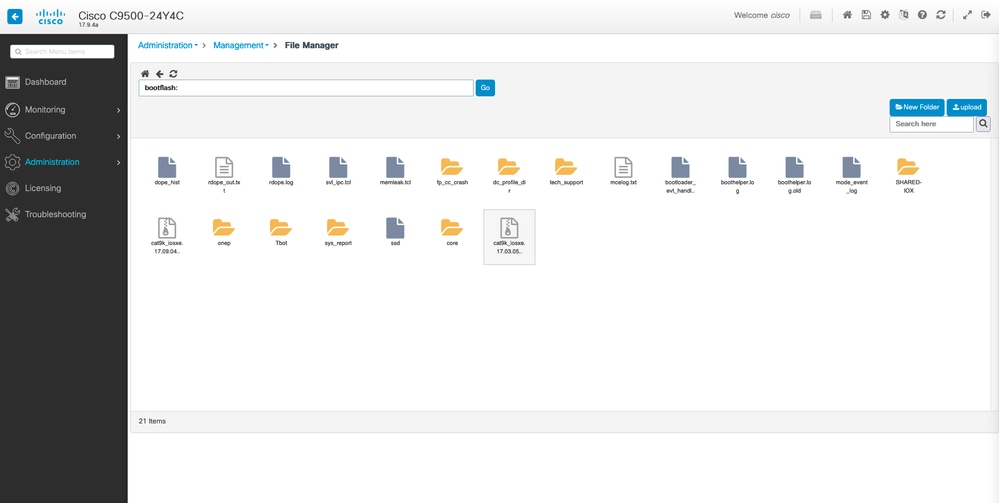
Task: Open Management breadcrumb dropdown
Action: 241,45
